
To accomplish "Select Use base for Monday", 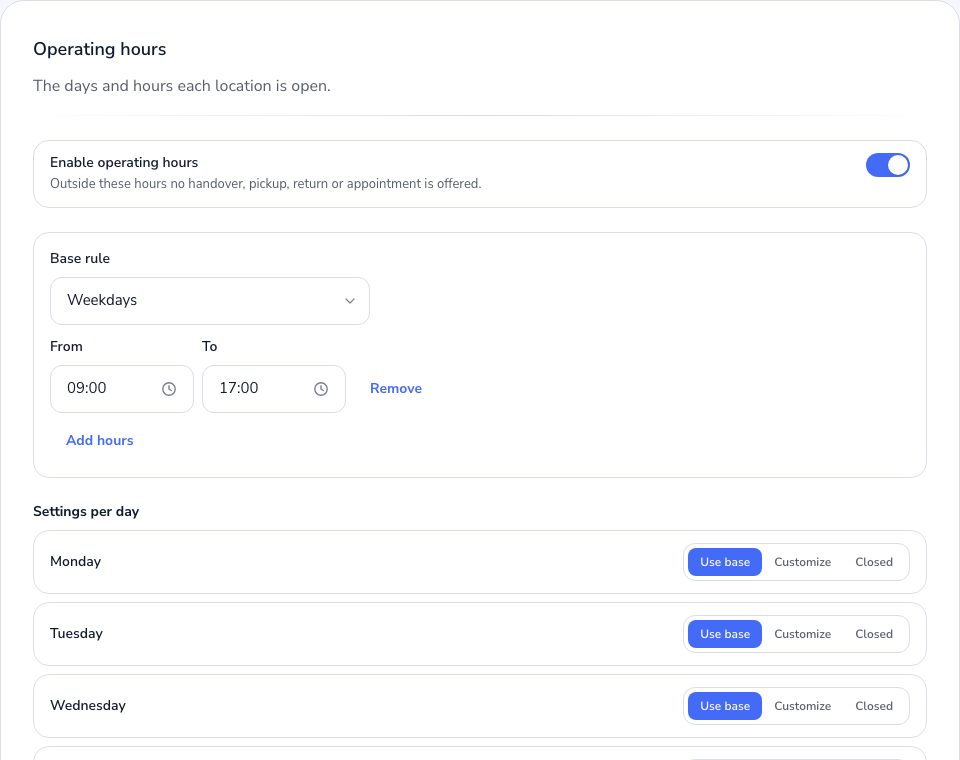I will pyautogui.click(x=725, y=562).
